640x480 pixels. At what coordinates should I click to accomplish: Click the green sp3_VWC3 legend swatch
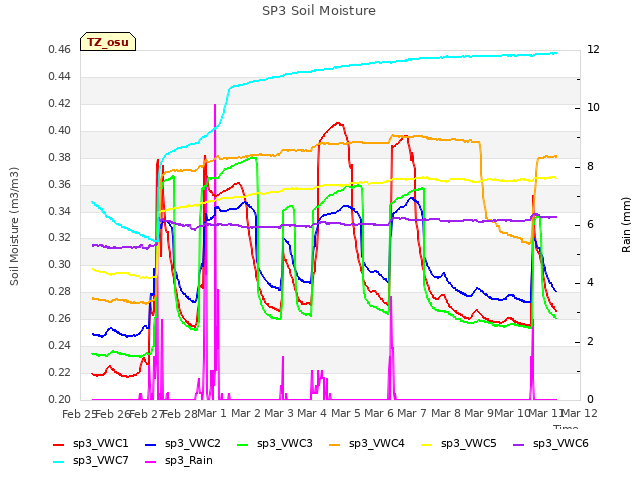coord(243,444)
